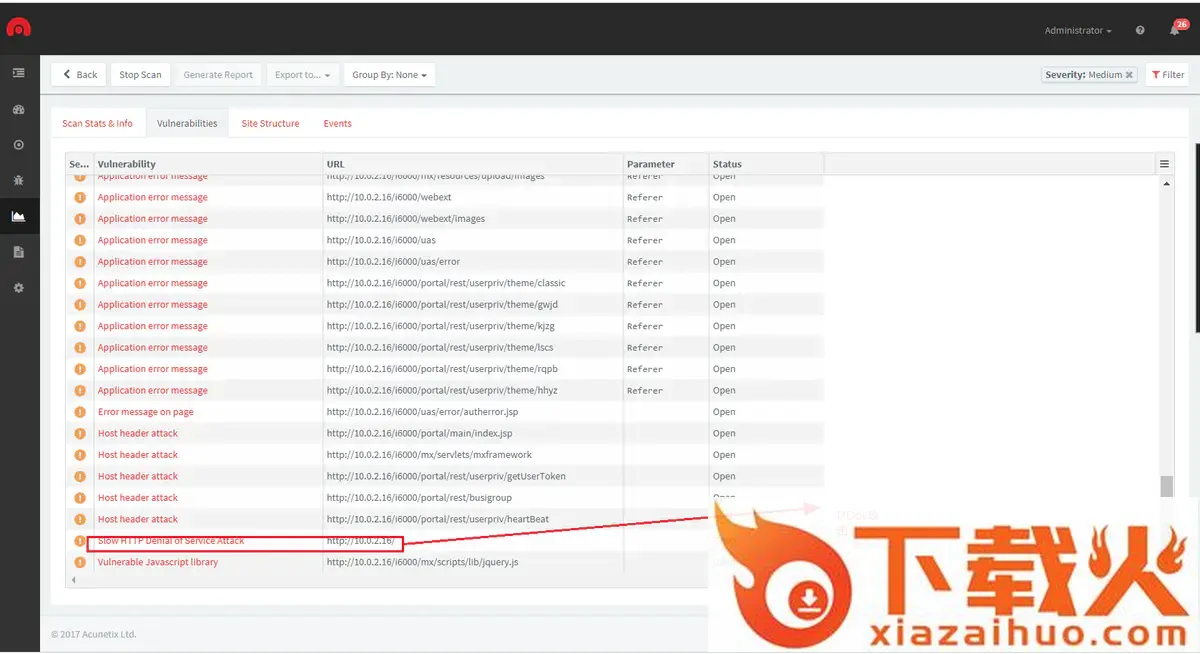Image resolution: width=1200 pixels, height=654 pixels.
Task: Expand the Administrator account dropdown
Action: point(1078,31)
